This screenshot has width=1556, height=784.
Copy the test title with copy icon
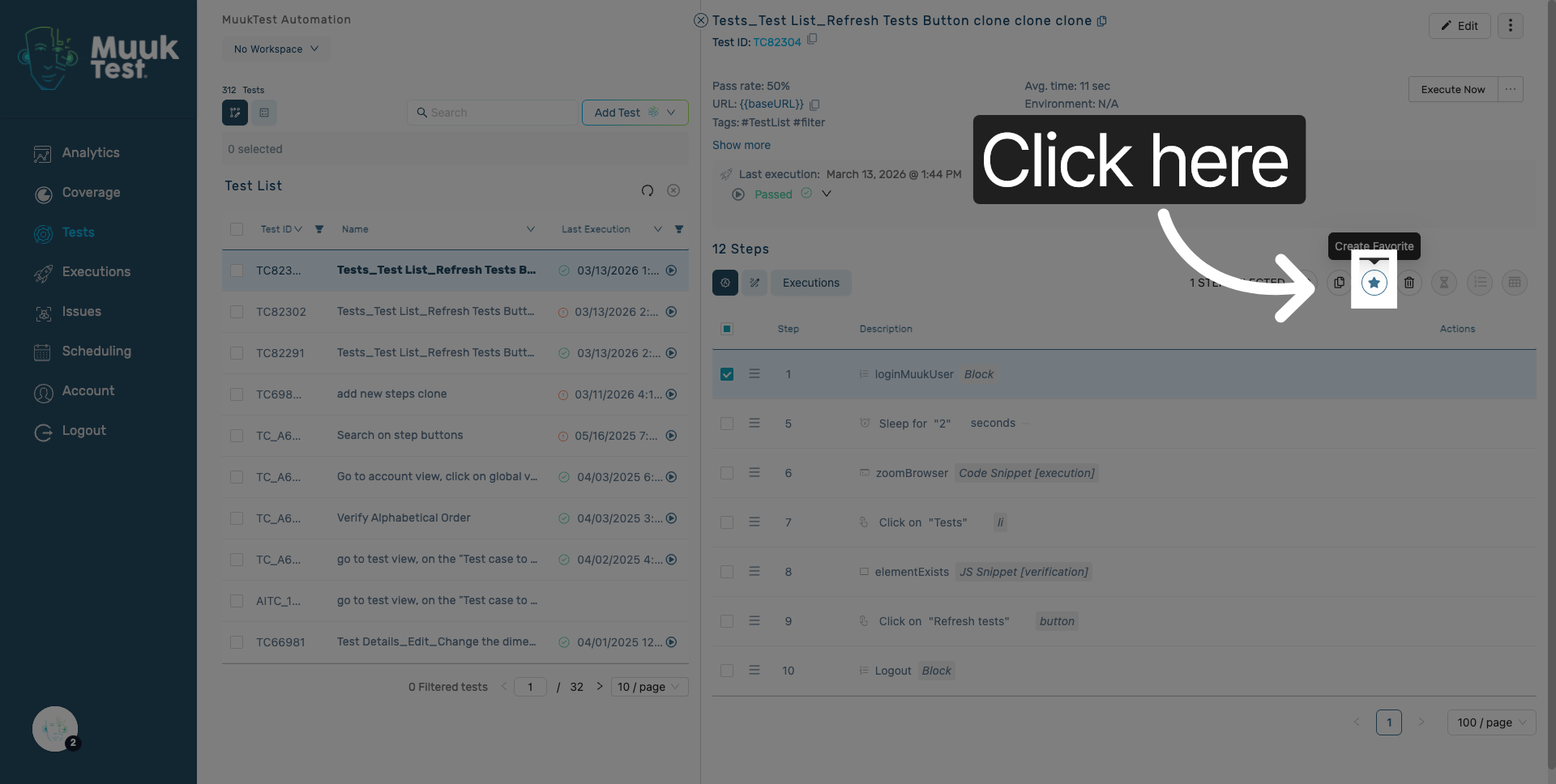point(1102,21)
